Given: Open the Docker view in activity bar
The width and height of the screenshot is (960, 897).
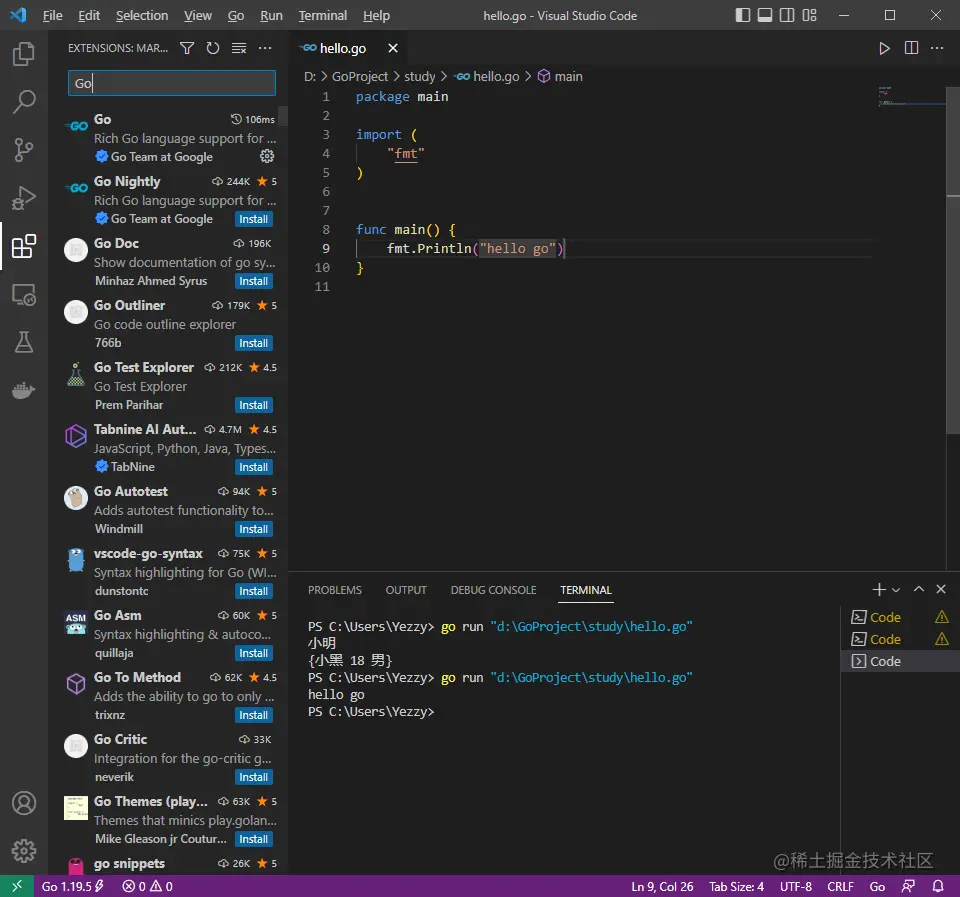Looking at the screenshot, I should click(24, 390).
